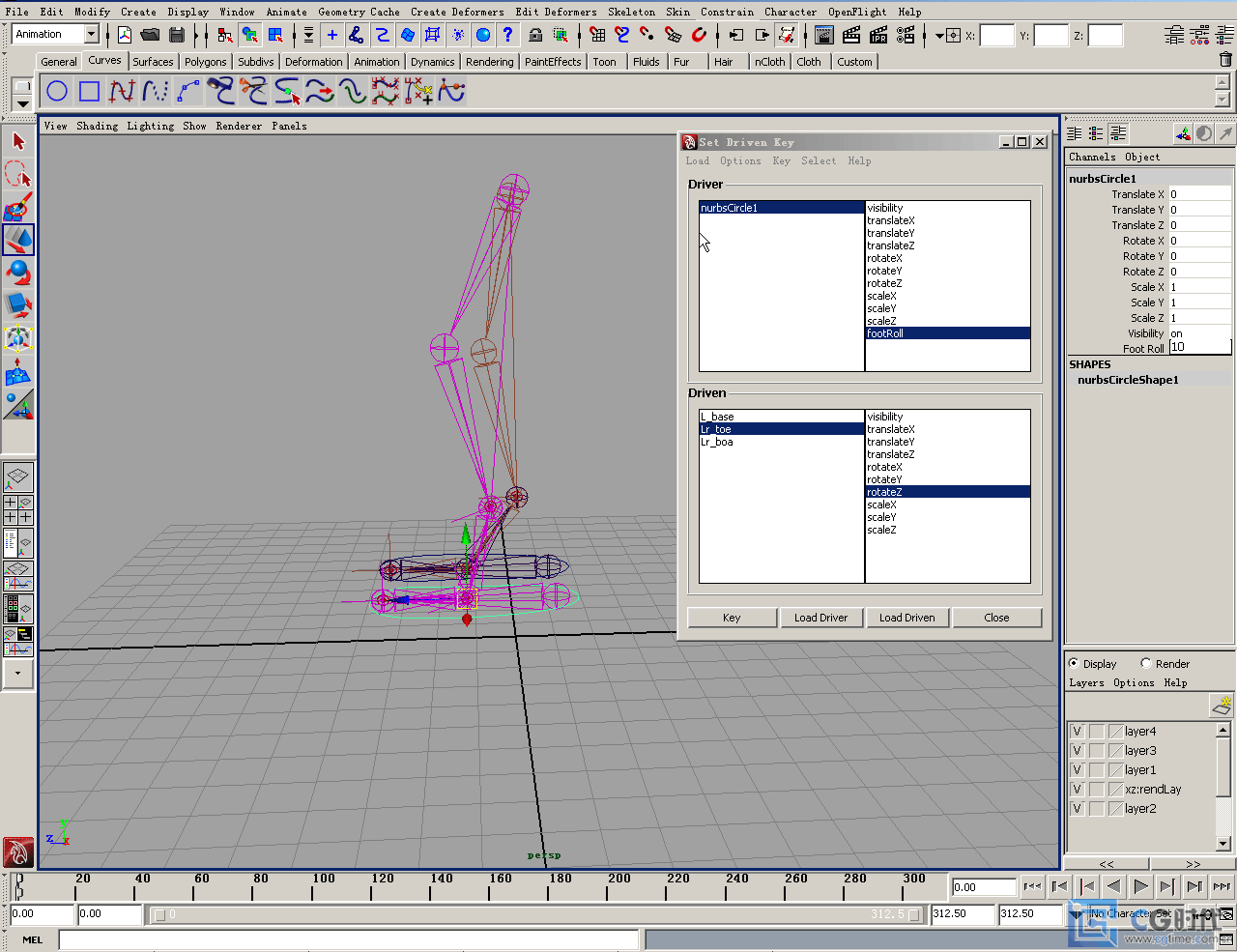Open the Shading menu in viewport
The image size is (1237, 952).
(97, 126)
